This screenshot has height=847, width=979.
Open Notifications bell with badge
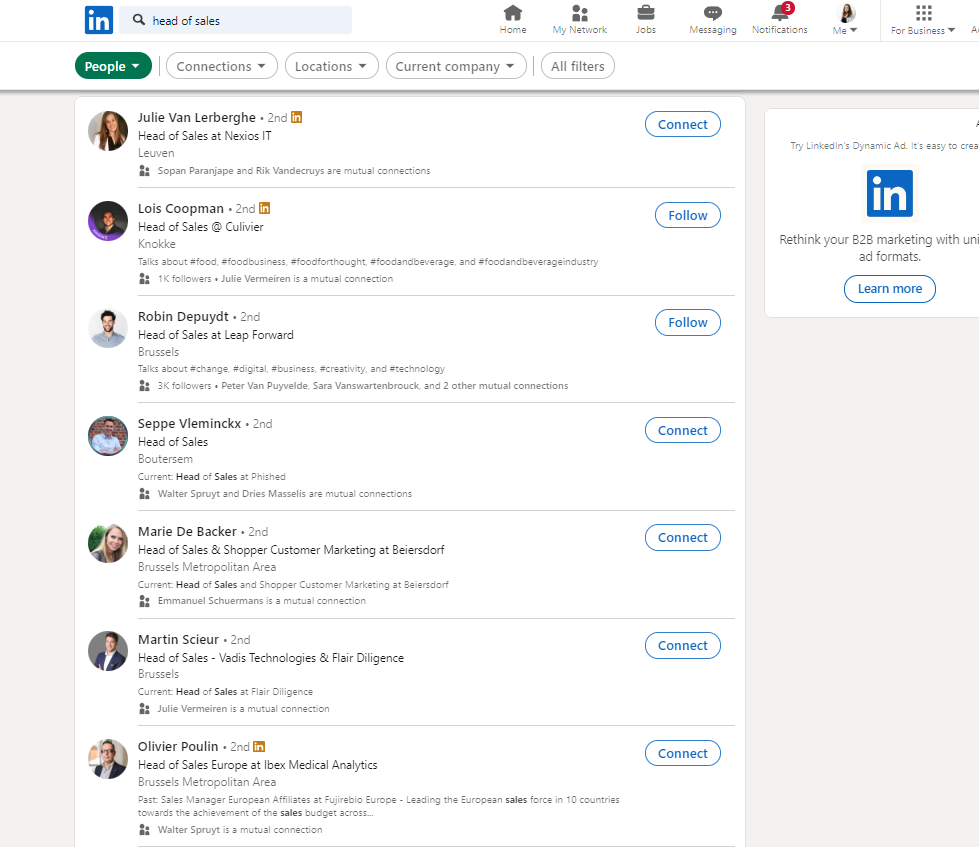[x=780, y=13]
